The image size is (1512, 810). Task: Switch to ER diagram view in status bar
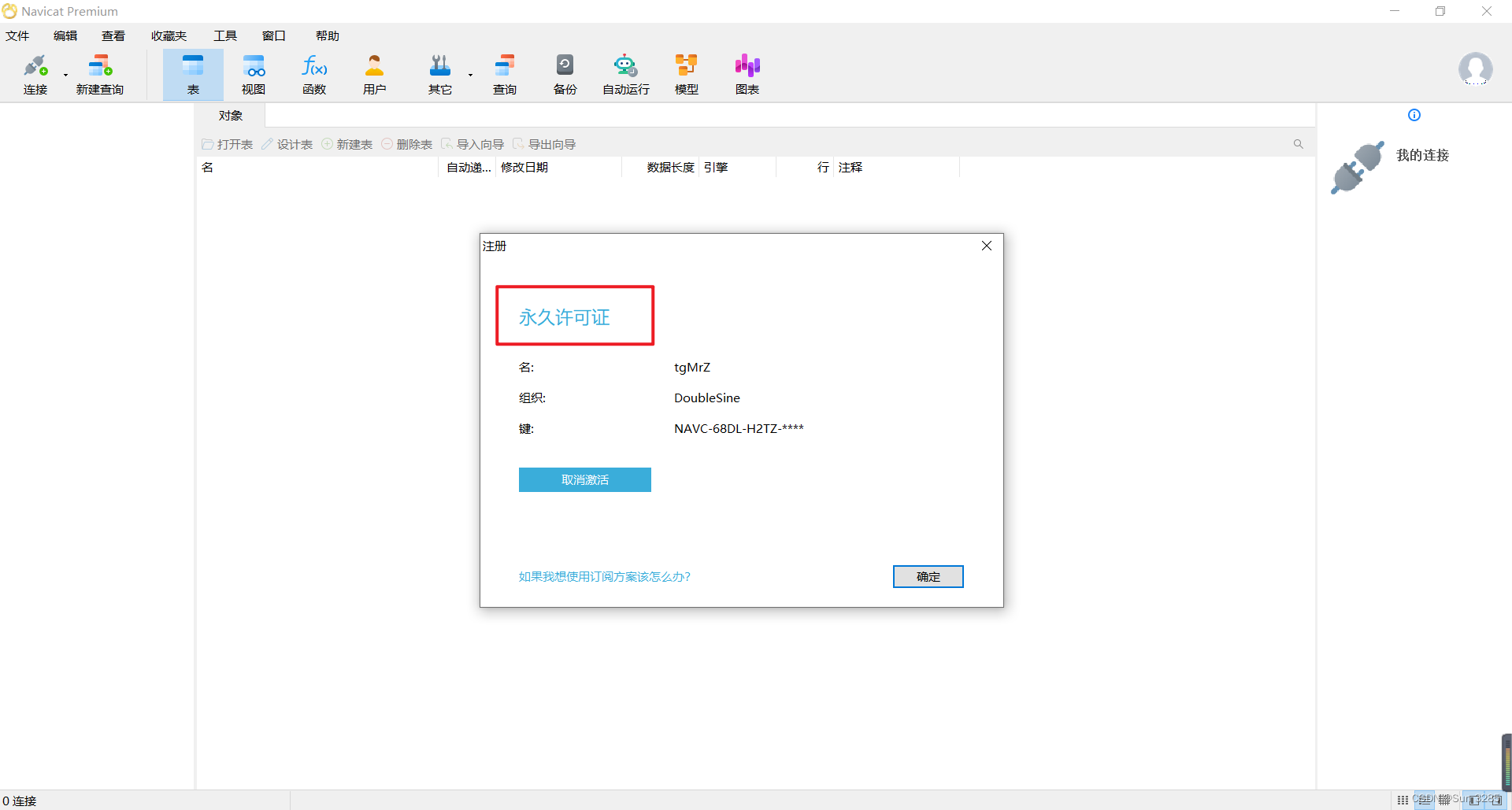pyautogui.click(x=1444, y=800)
